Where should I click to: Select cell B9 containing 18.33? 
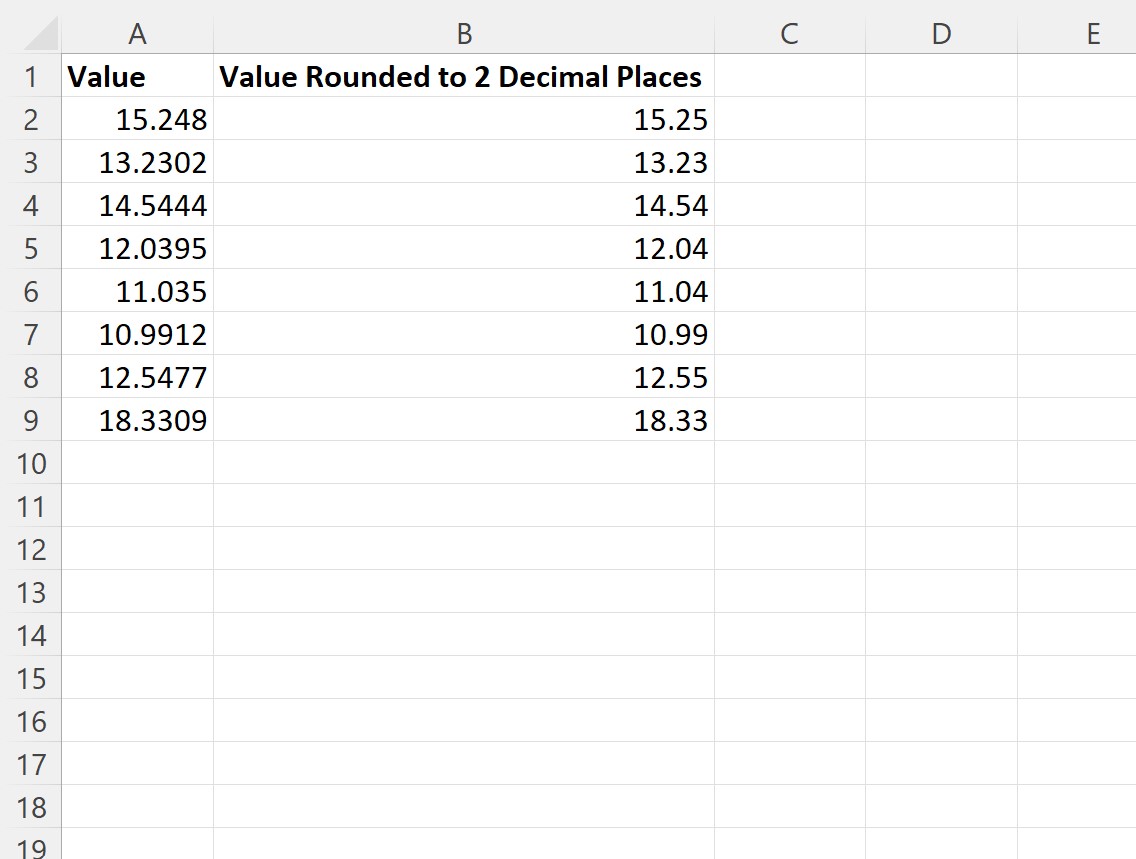(x=460, y=420)
